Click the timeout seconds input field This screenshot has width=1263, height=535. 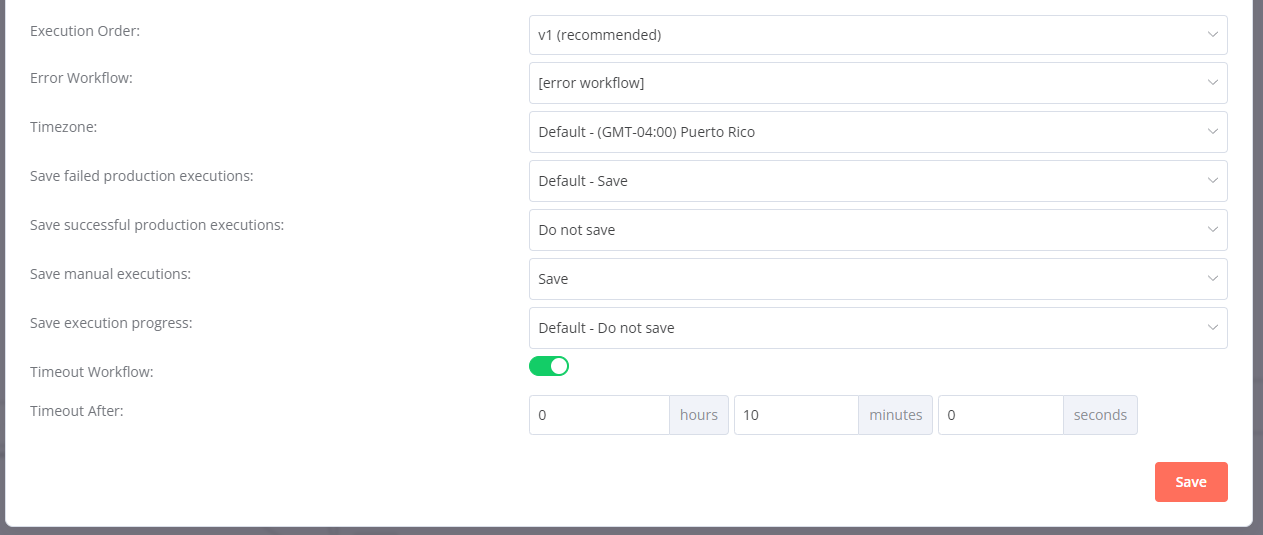[x=1000, y=415]
